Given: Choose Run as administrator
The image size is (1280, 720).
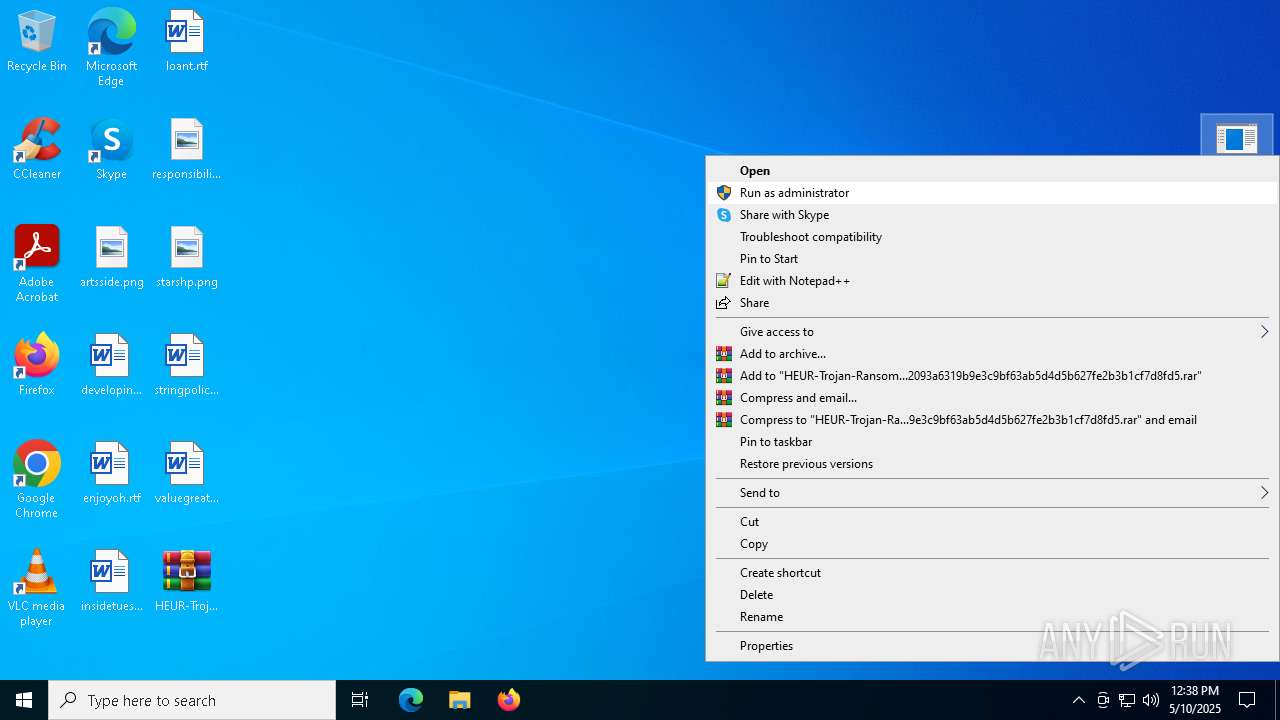Looking at the screenshot, I should [x=993, y=193].
